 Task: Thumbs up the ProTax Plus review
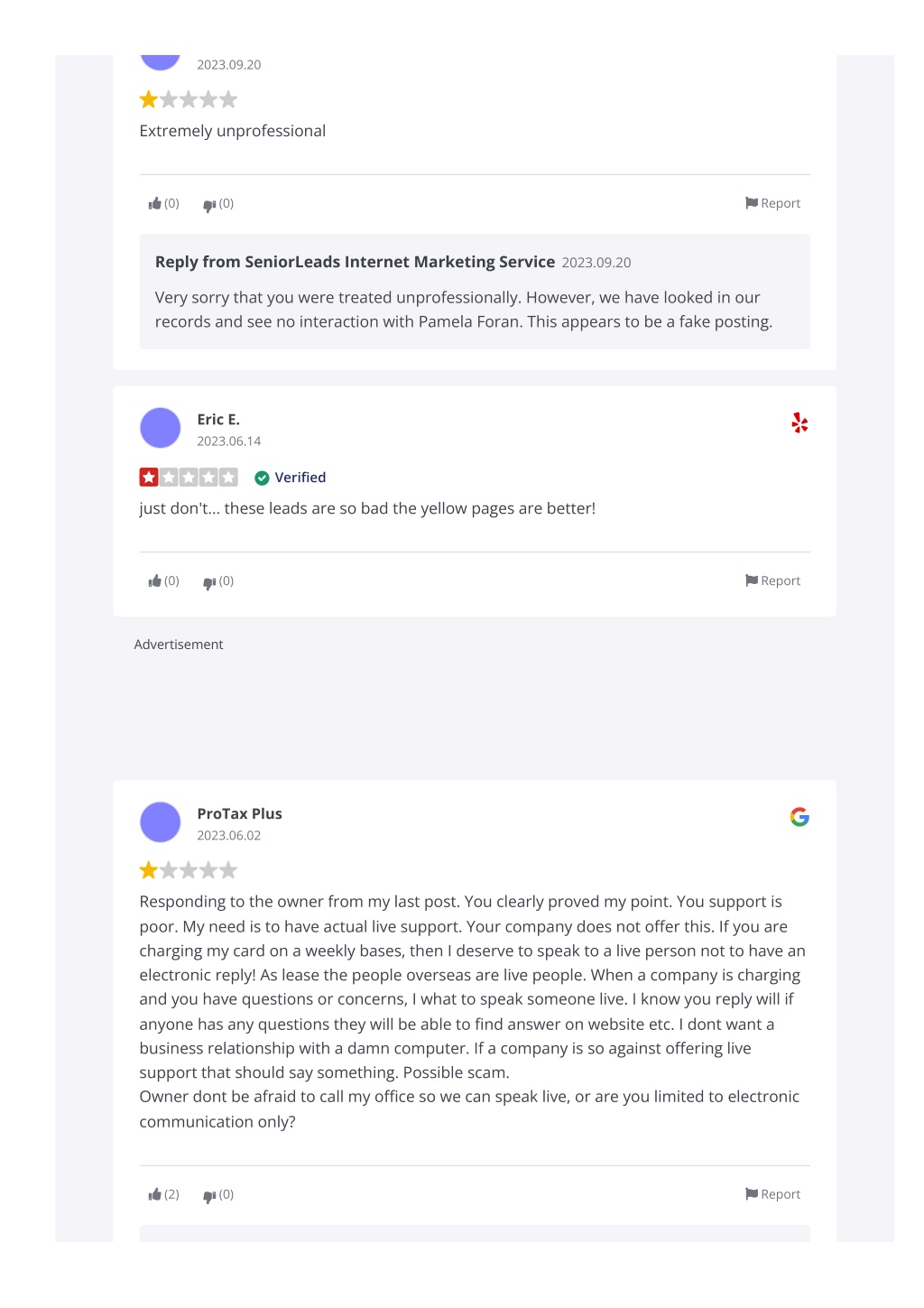[163, 1195]
